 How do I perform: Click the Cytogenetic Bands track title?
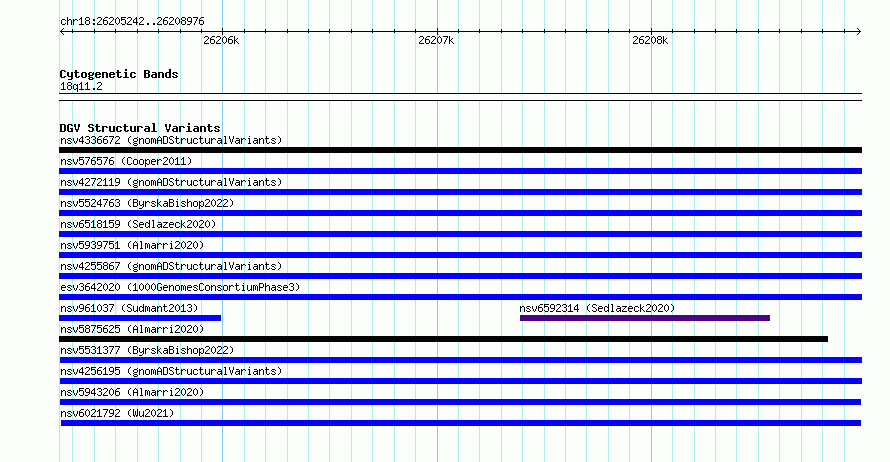point(119,74)
